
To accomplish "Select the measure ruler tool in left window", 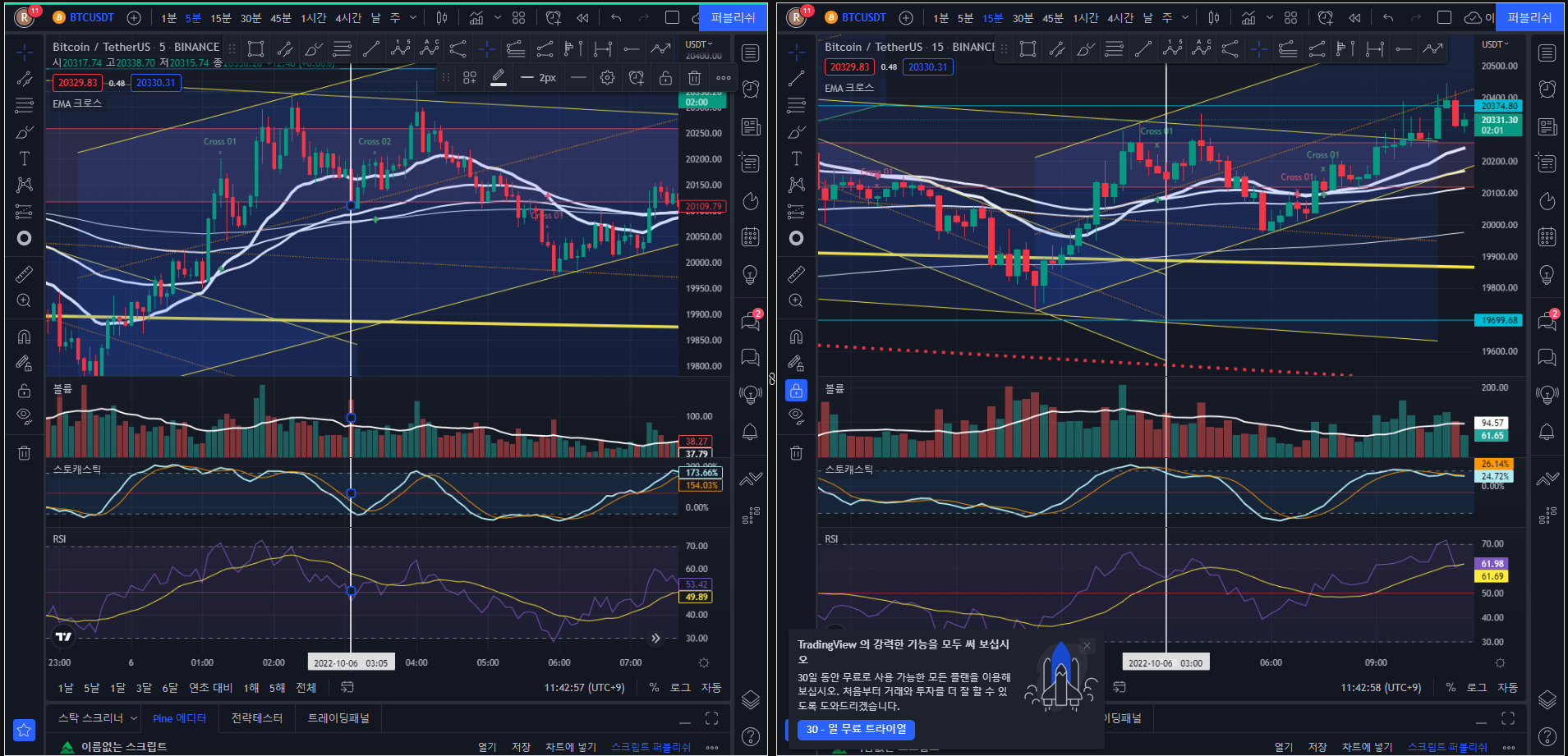I will [25, 274].
